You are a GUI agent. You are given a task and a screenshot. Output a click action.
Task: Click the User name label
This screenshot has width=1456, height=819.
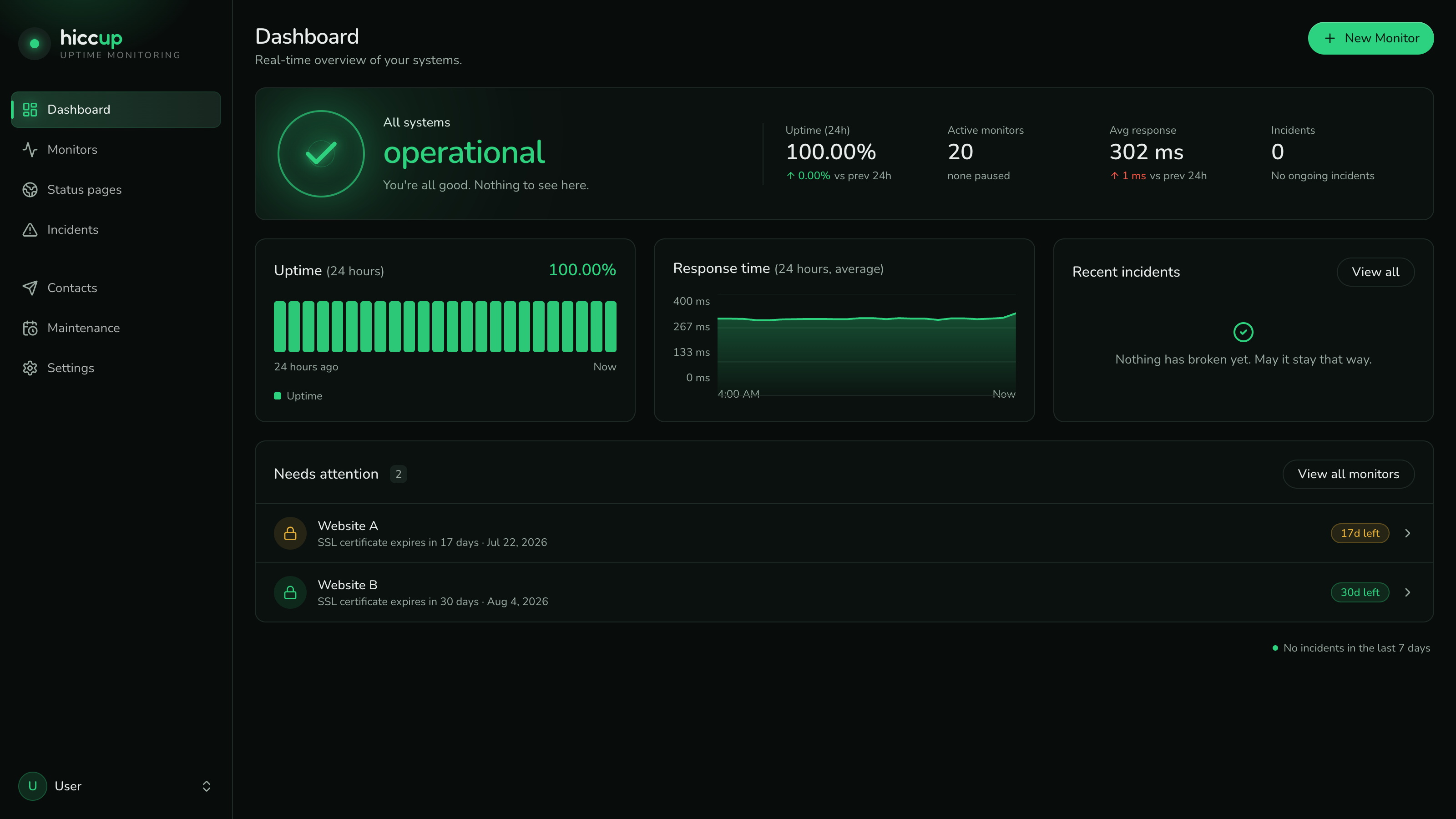coord(68,786)
